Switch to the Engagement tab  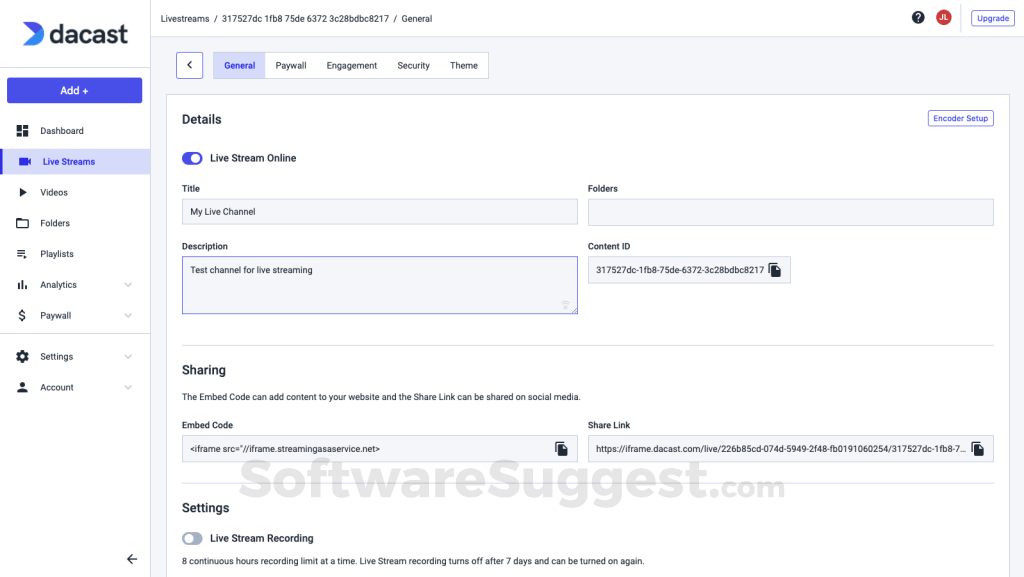[x=351, y=65]
